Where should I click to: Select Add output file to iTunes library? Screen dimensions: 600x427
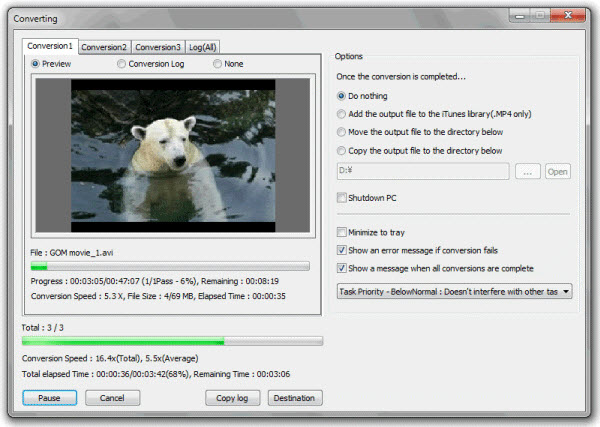tap(343, 114)
